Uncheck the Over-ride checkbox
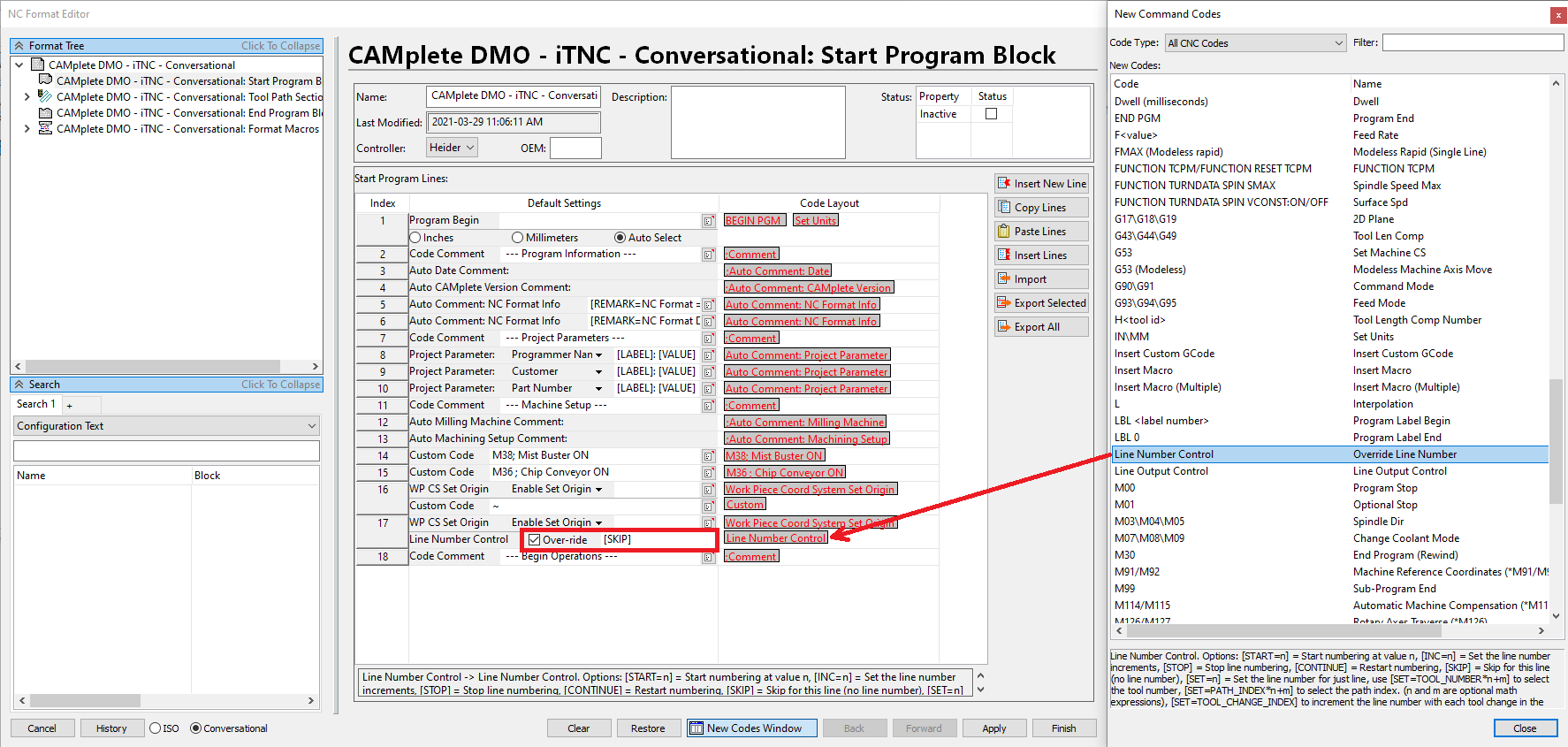Screen dimensions: 1568x747 [x=534, y=540]
